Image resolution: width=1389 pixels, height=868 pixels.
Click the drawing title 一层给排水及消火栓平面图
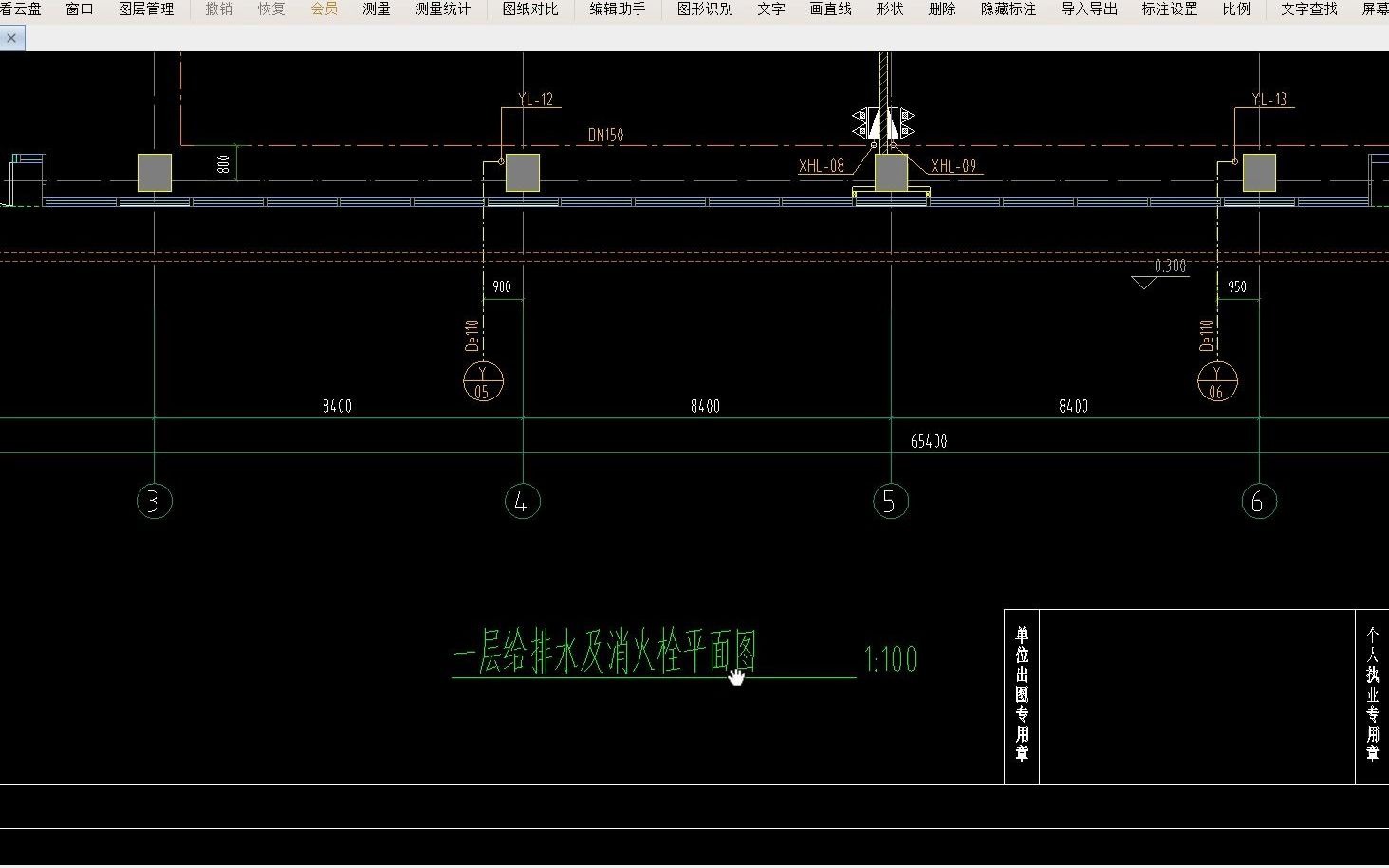(605, 653)
